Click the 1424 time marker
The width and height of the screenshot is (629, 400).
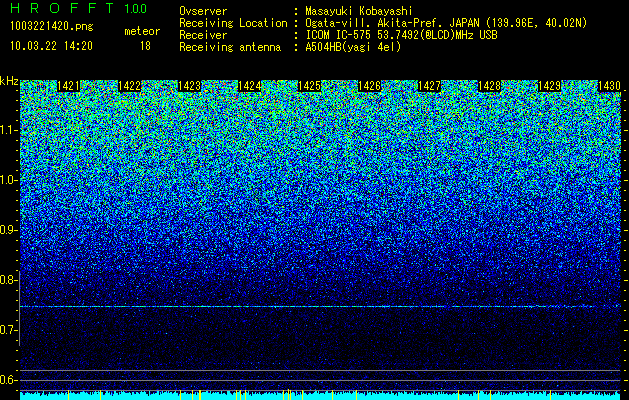(x=250, y=86)
